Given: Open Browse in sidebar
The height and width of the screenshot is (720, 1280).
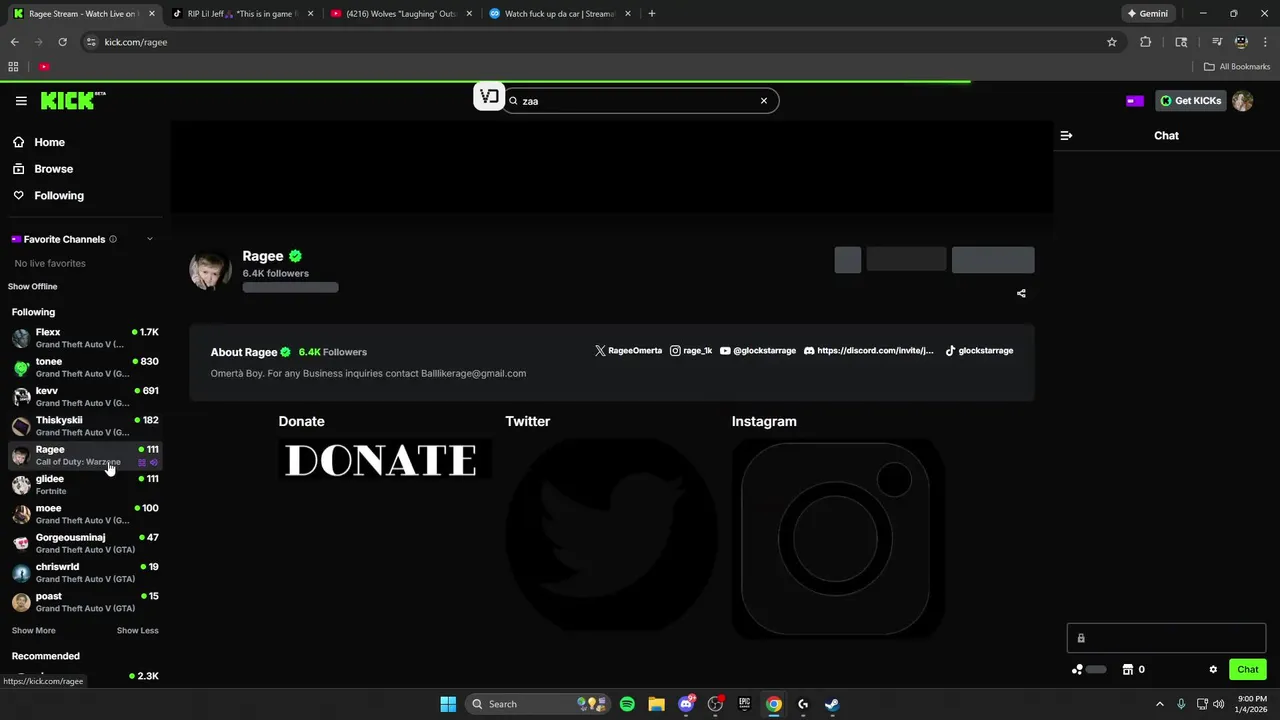Looking at the screenshot, I should coord(43,169).
